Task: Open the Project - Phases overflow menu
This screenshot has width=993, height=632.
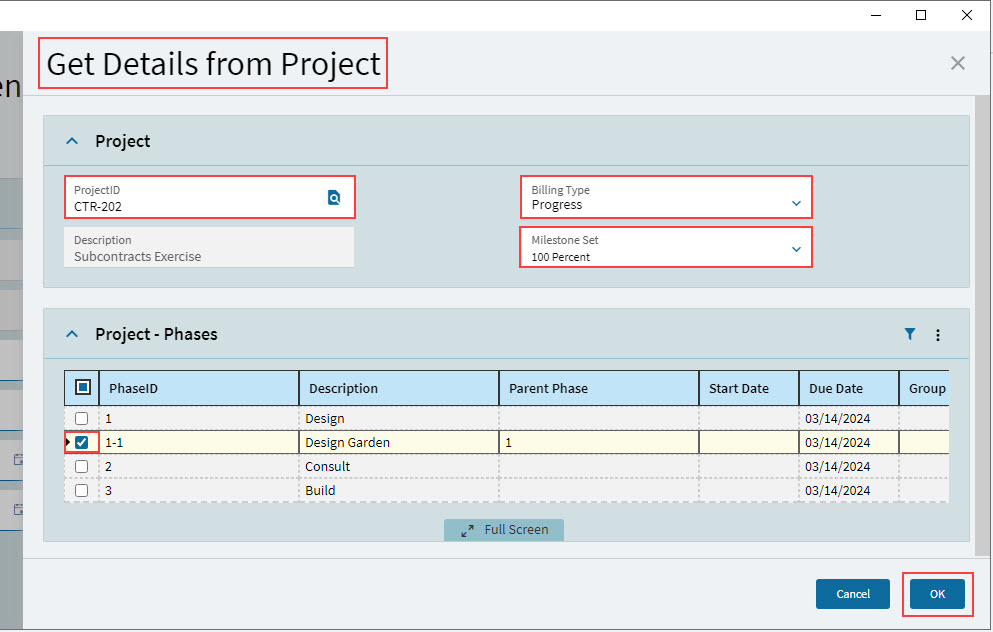Action: pyautogui.click(x=938, y=335)
